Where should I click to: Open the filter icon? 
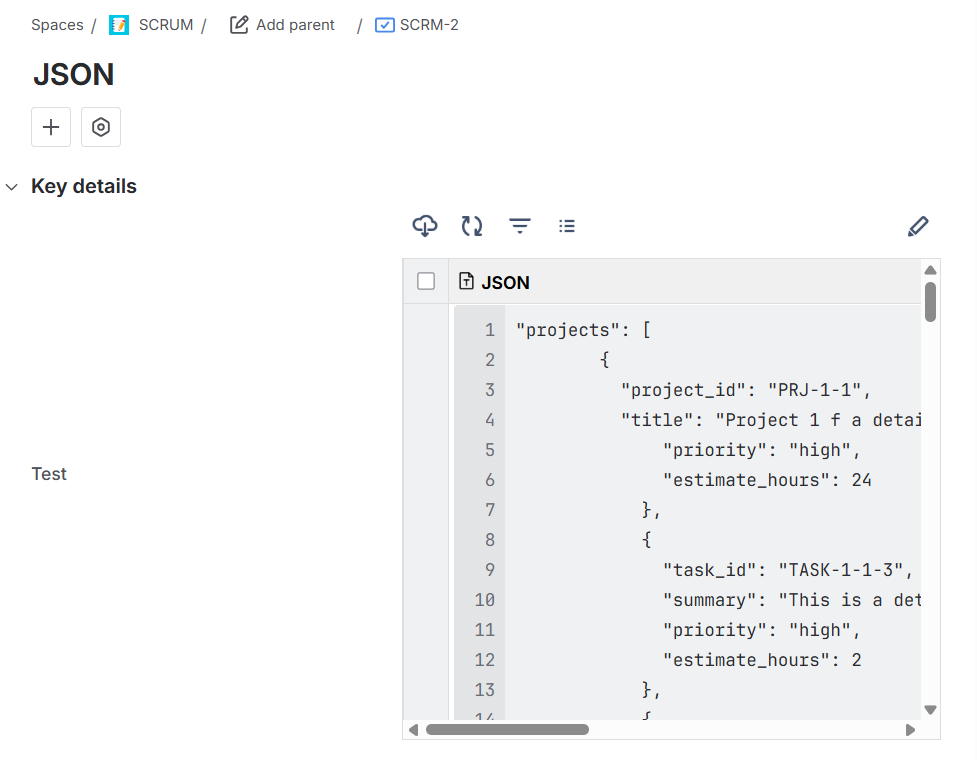[x=520, y=226]
